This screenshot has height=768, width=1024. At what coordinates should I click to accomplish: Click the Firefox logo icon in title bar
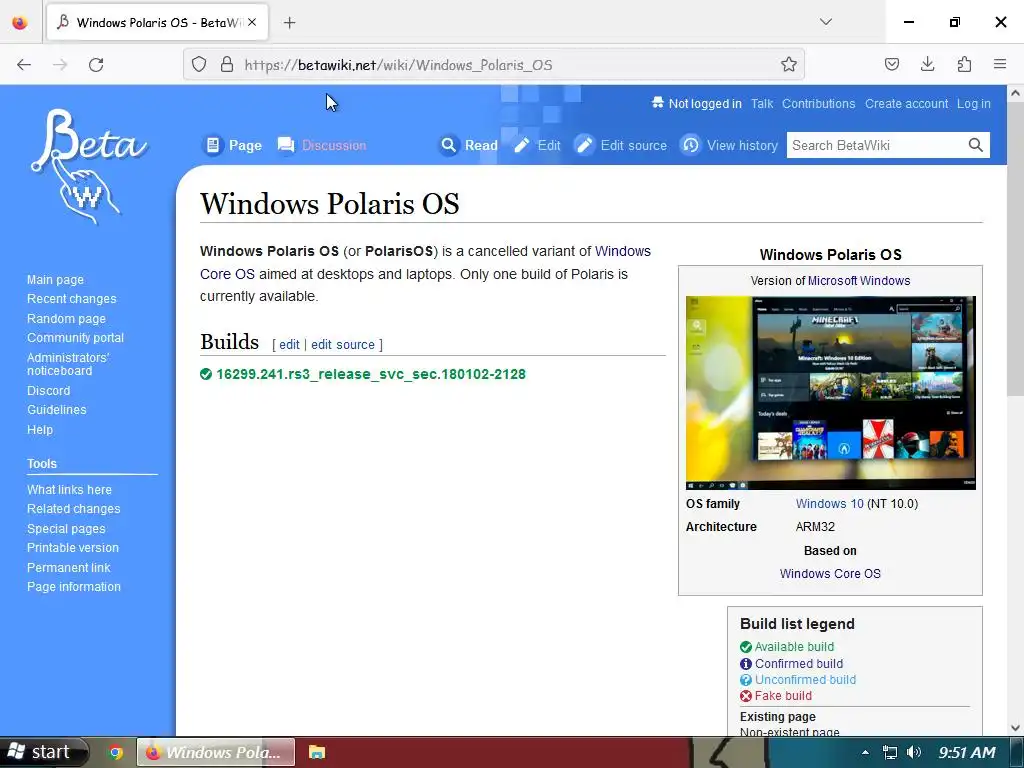tap(20, 22)
